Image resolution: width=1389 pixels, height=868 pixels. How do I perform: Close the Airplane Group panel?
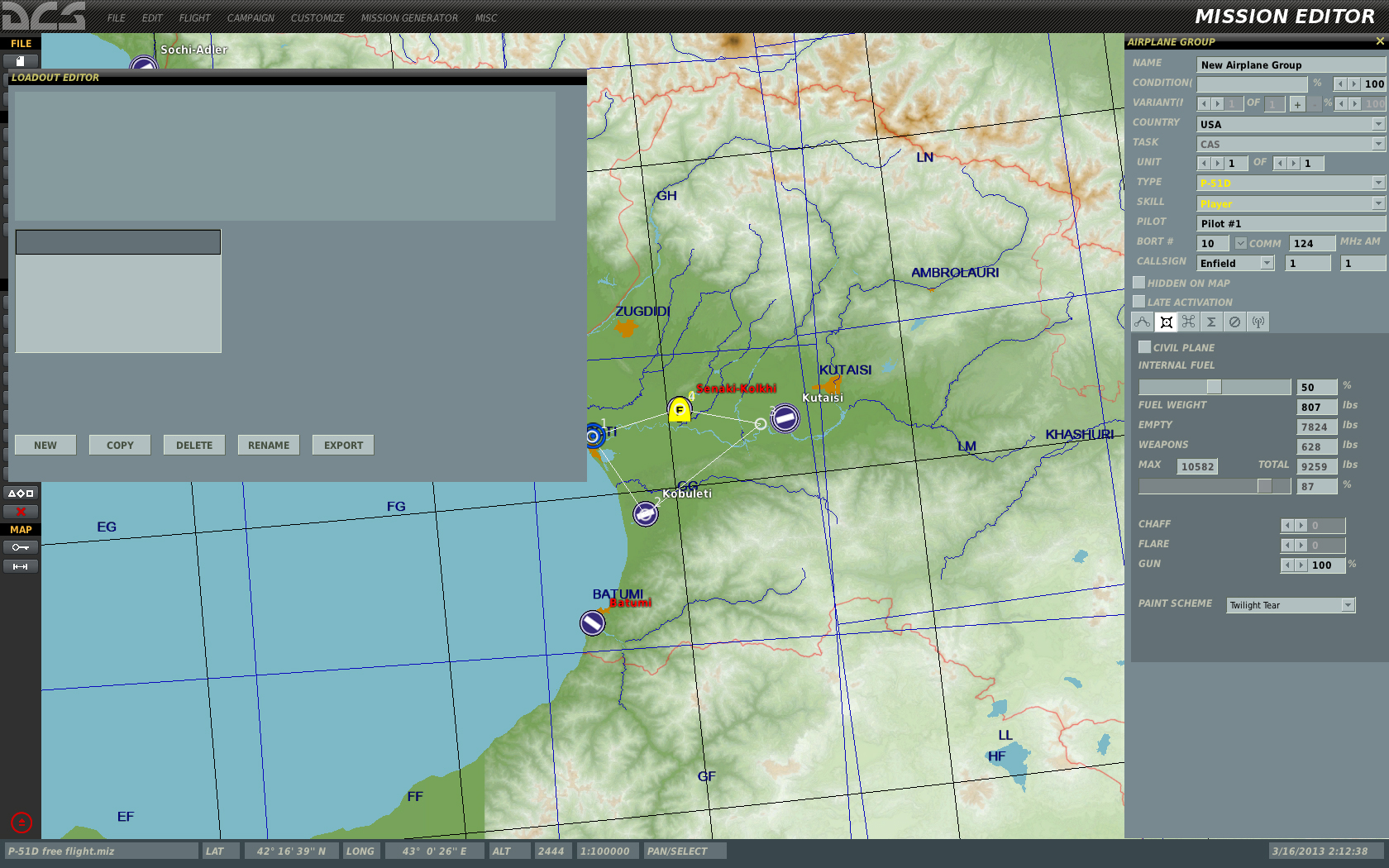tap(1379, 41)
